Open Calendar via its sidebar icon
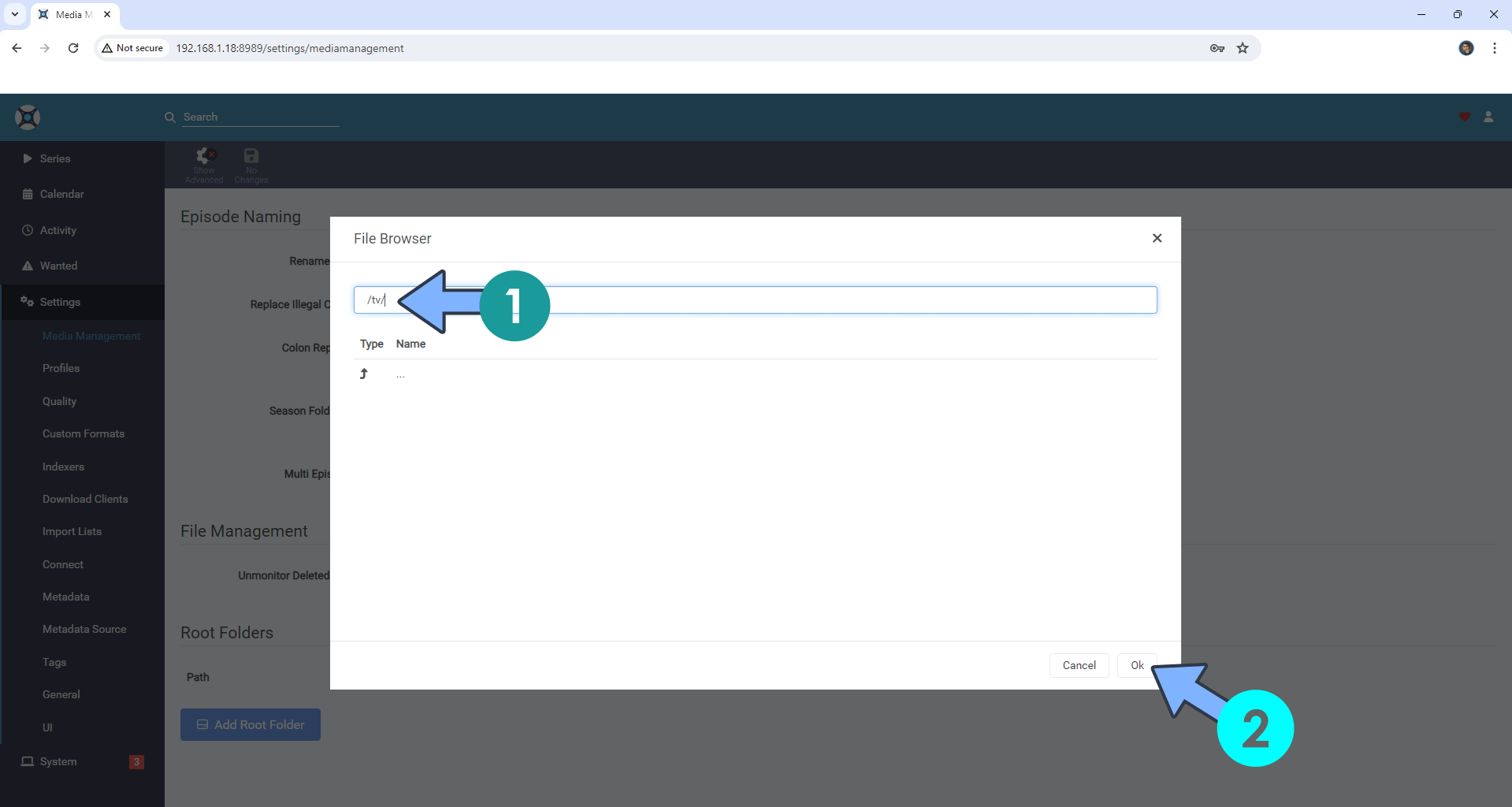The width and height of the screenshot is (1512, 807). point(28,194)
